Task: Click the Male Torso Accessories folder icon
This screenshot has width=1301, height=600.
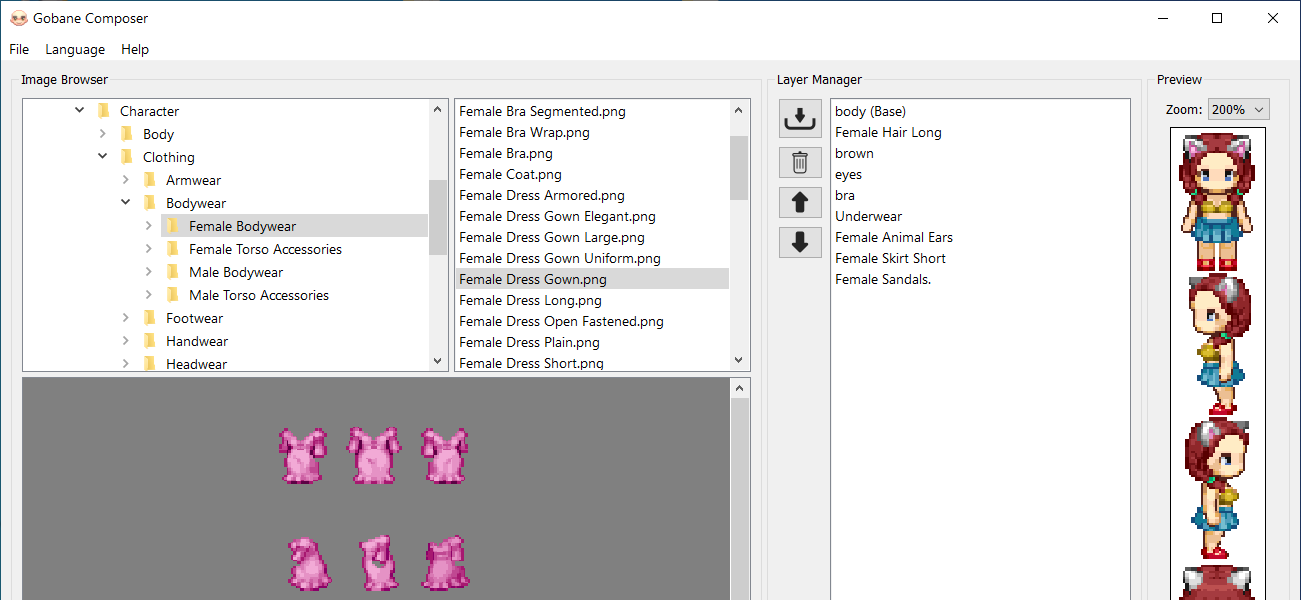Action: click(173, 295)
